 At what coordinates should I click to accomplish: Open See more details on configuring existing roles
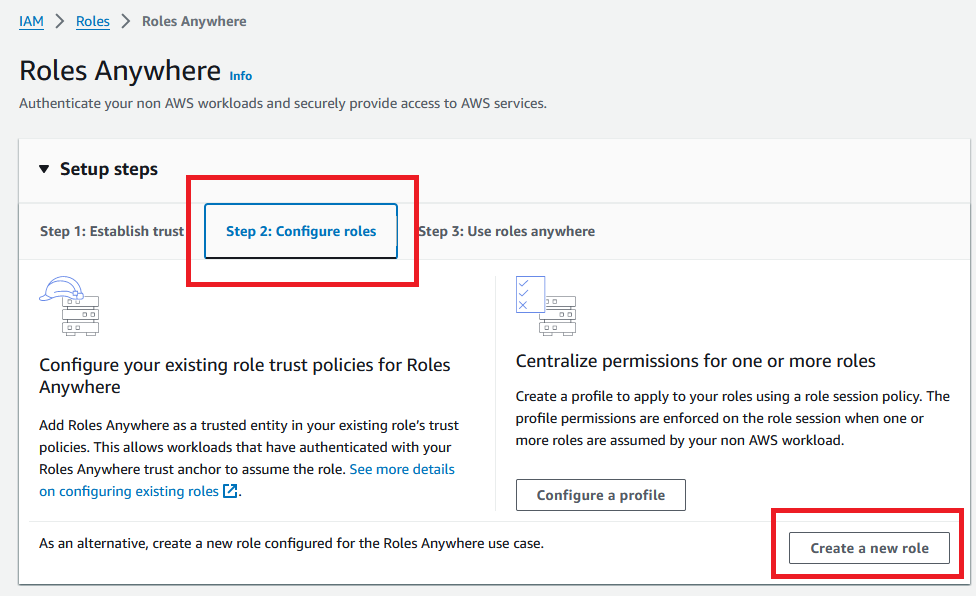pyautogui.click(x=401, y=469)
